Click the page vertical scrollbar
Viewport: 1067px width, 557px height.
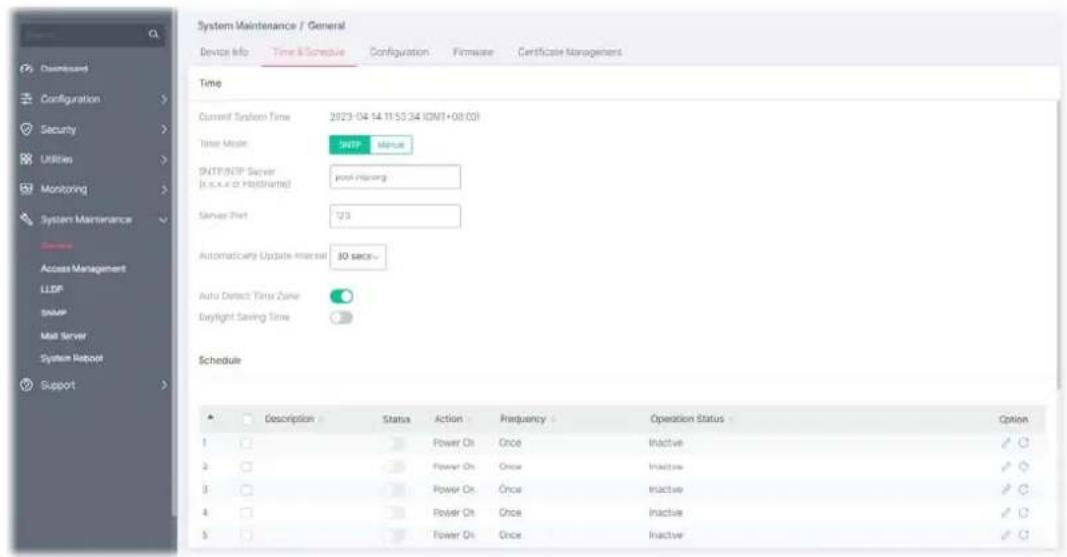pyautogui.click(x=1058, y=245)
